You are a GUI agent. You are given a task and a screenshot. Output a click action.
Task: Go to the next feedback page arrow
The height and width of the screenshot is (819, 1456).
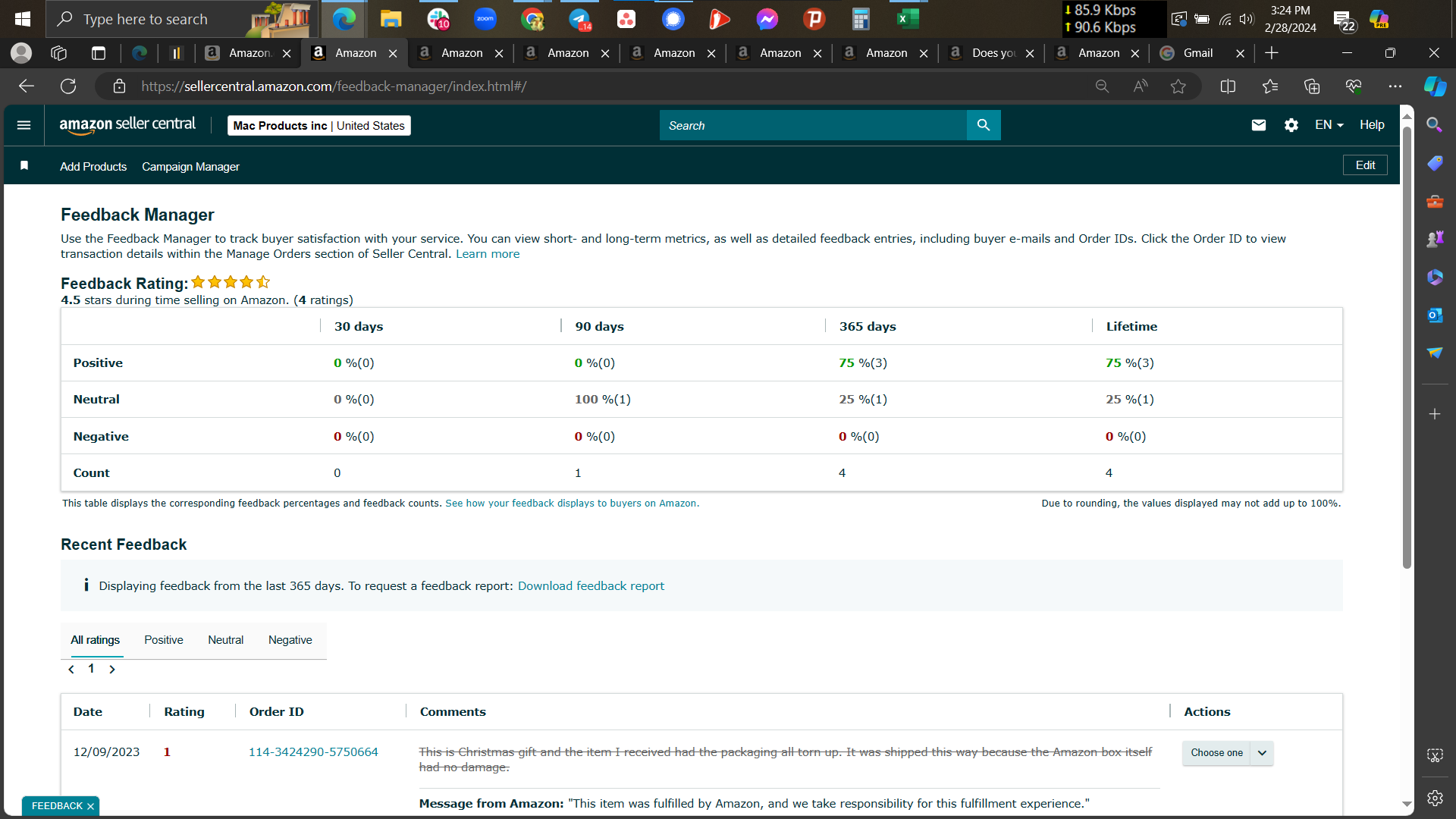[x=112, y=670]
